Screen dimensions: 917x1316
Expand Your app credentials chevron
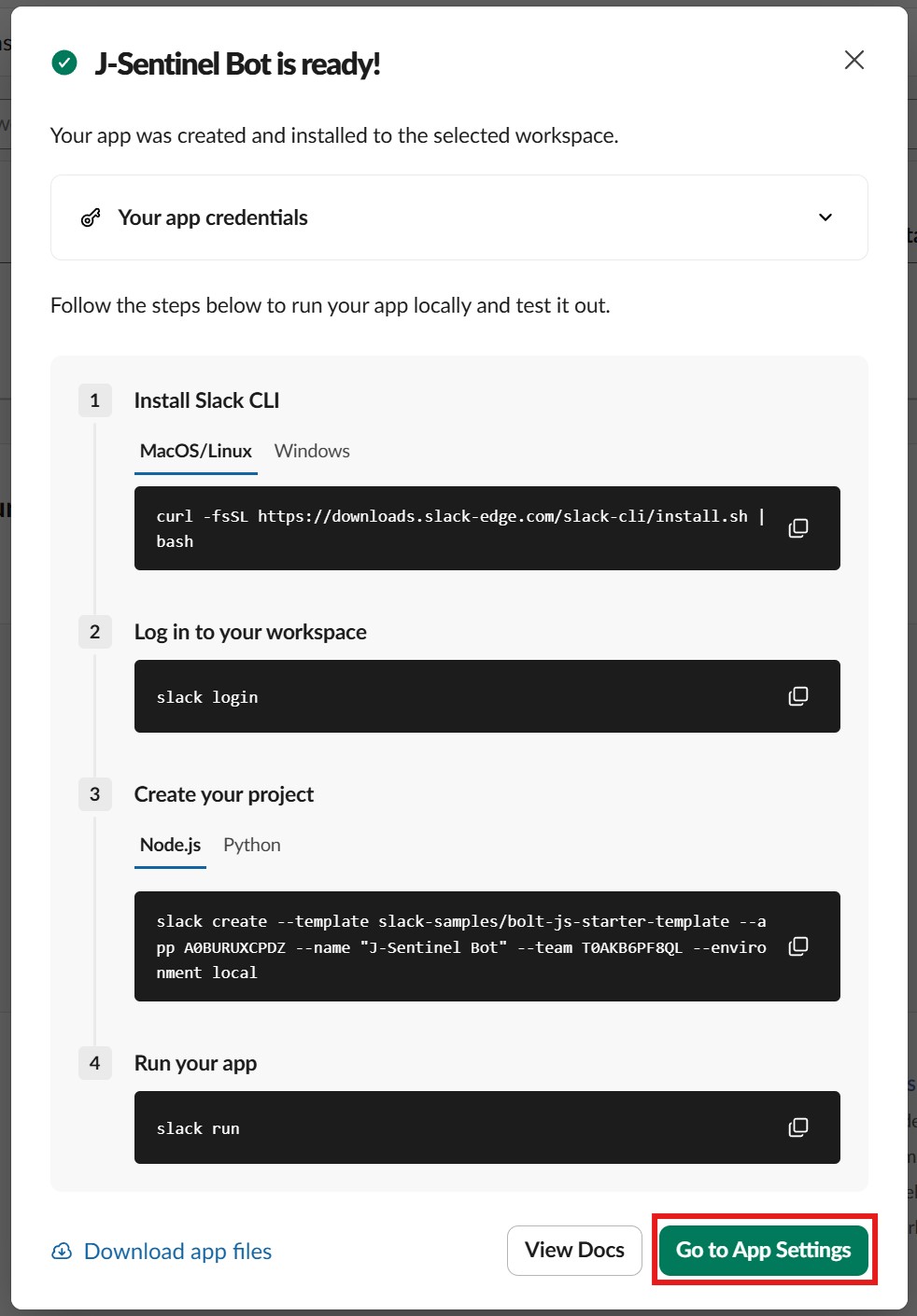click(x=825, y=217)
